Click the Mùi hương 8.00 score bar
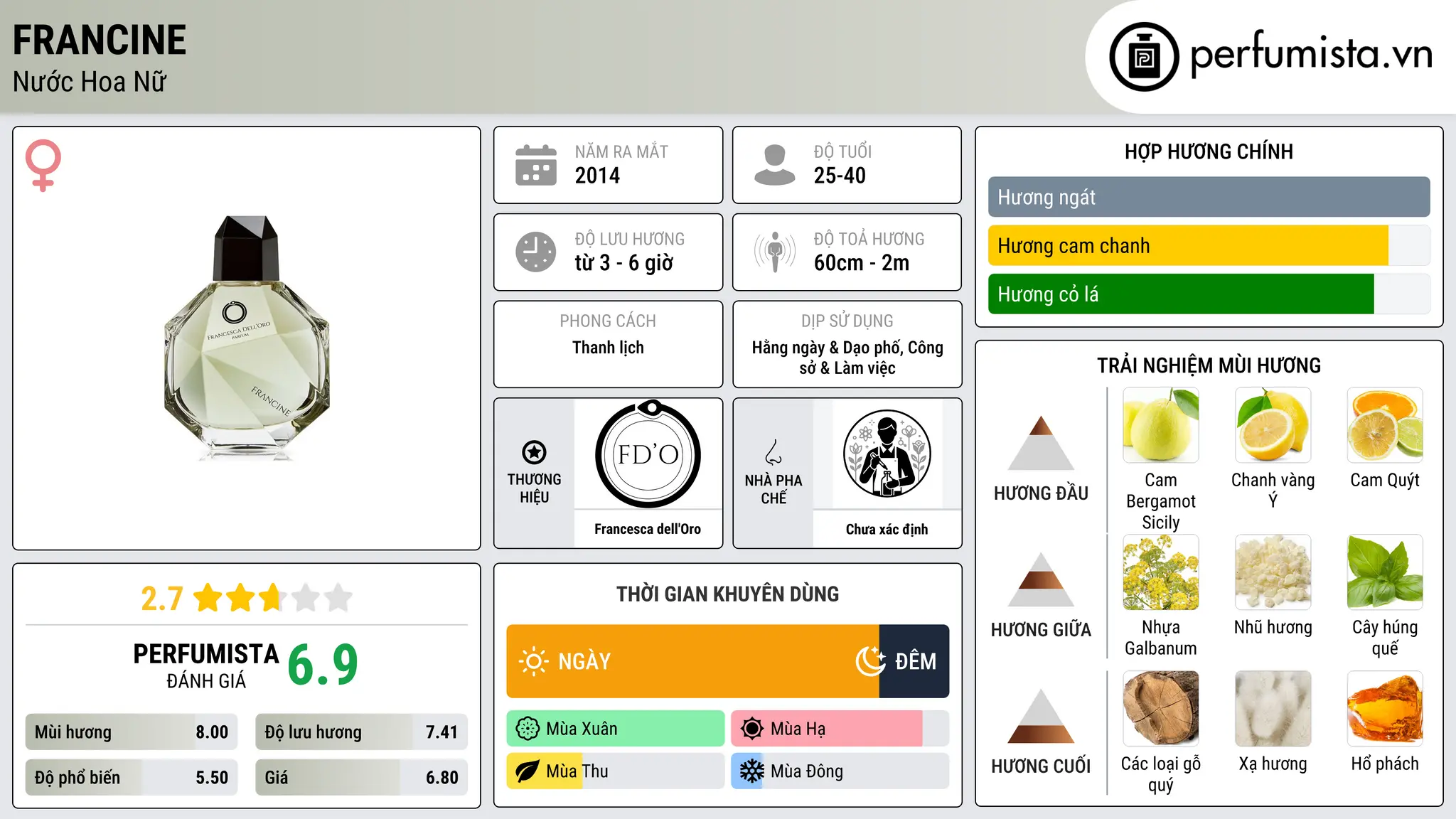Screen dimensions: 1456x819 click(x=132, y=732)
